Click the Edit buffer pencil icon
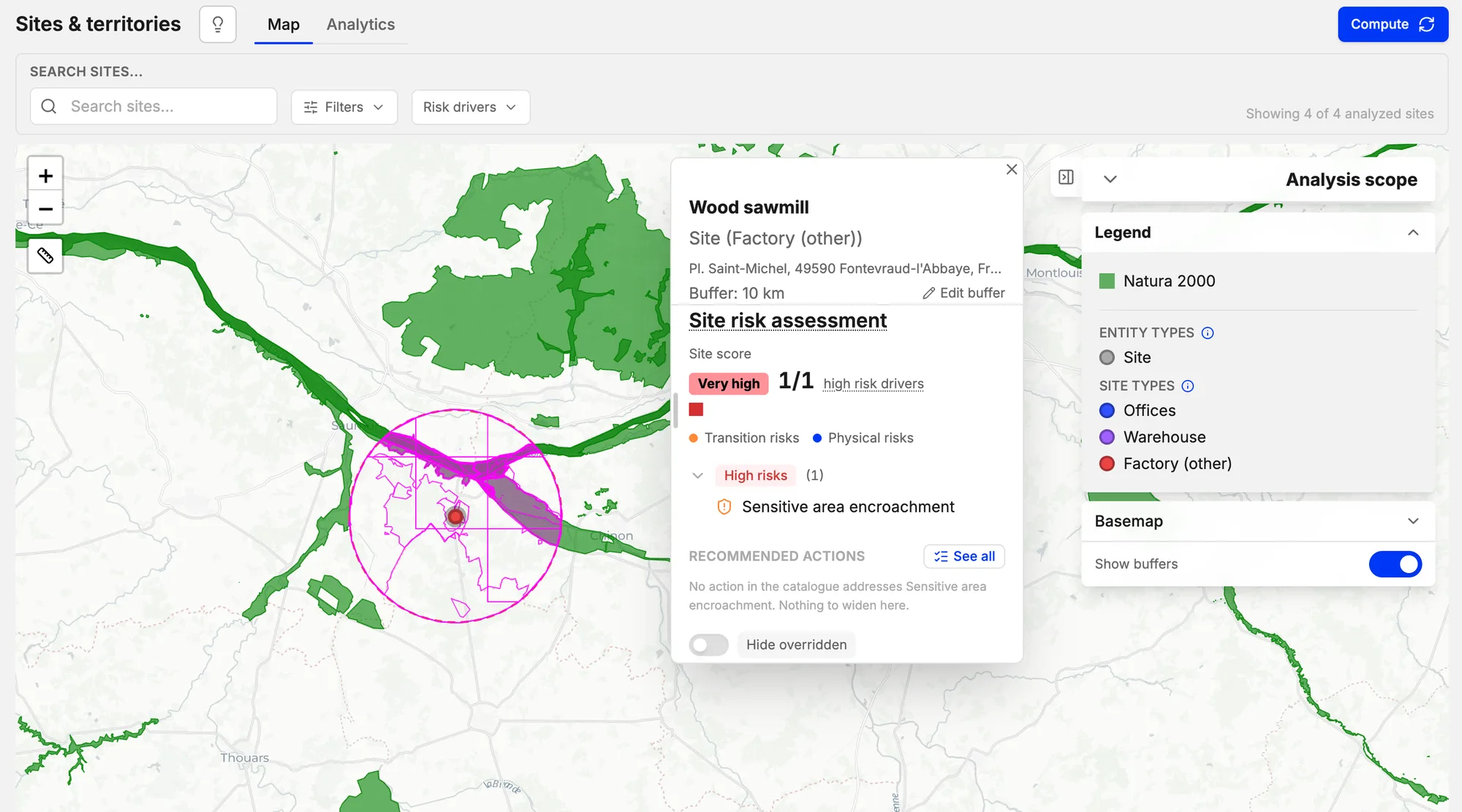 point(928,293)
